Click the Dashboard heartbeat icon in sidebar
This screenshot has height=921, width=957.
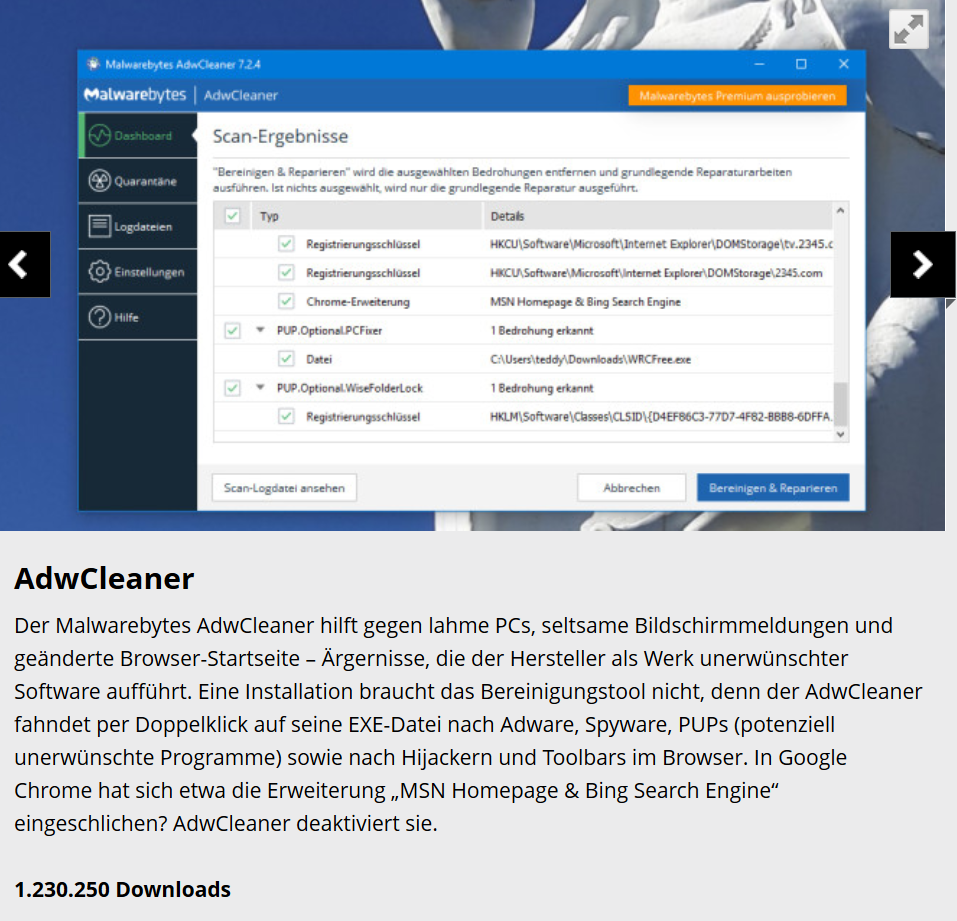(99, 136)
